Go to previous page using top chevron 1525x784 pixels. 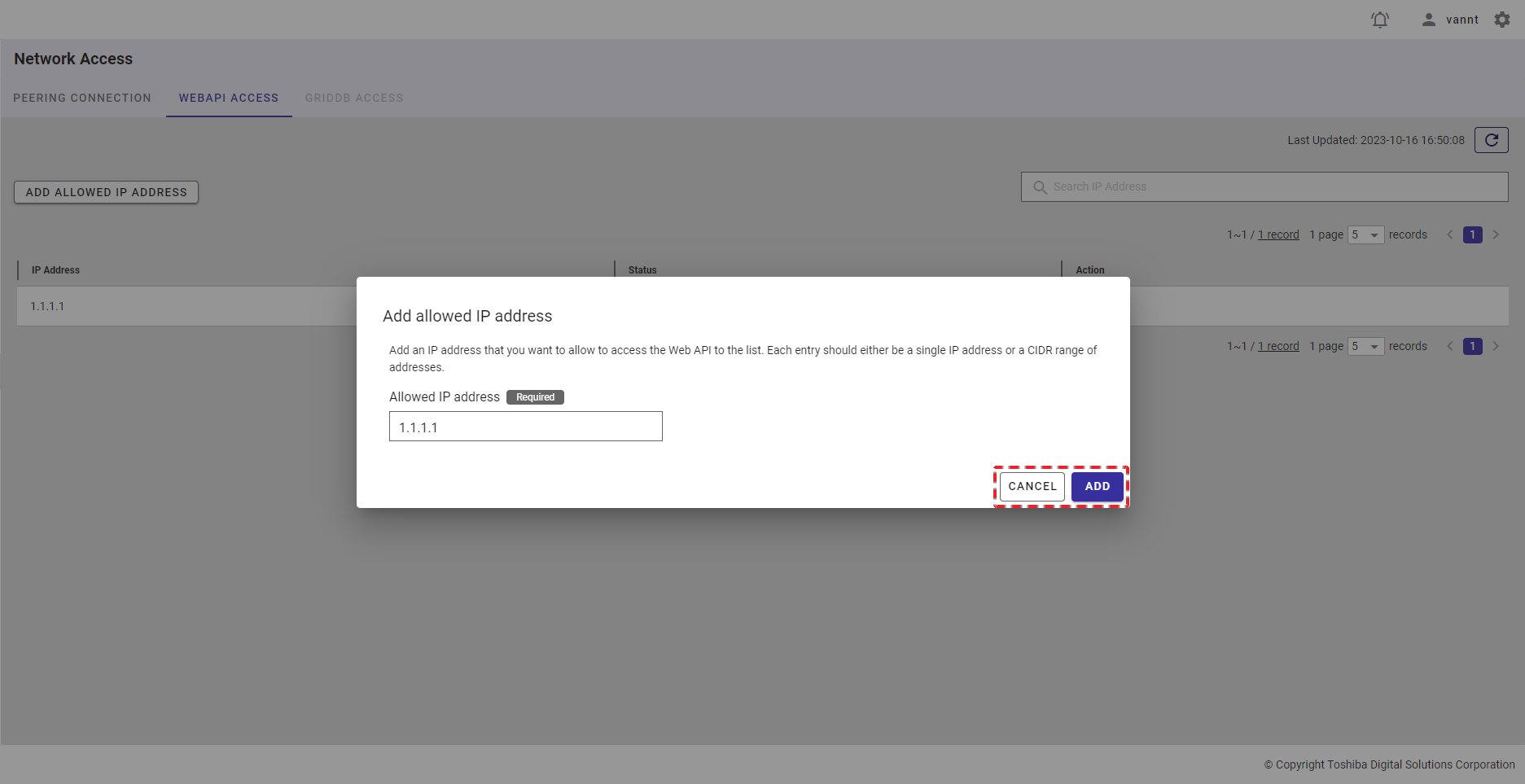tap(1449, 234)
